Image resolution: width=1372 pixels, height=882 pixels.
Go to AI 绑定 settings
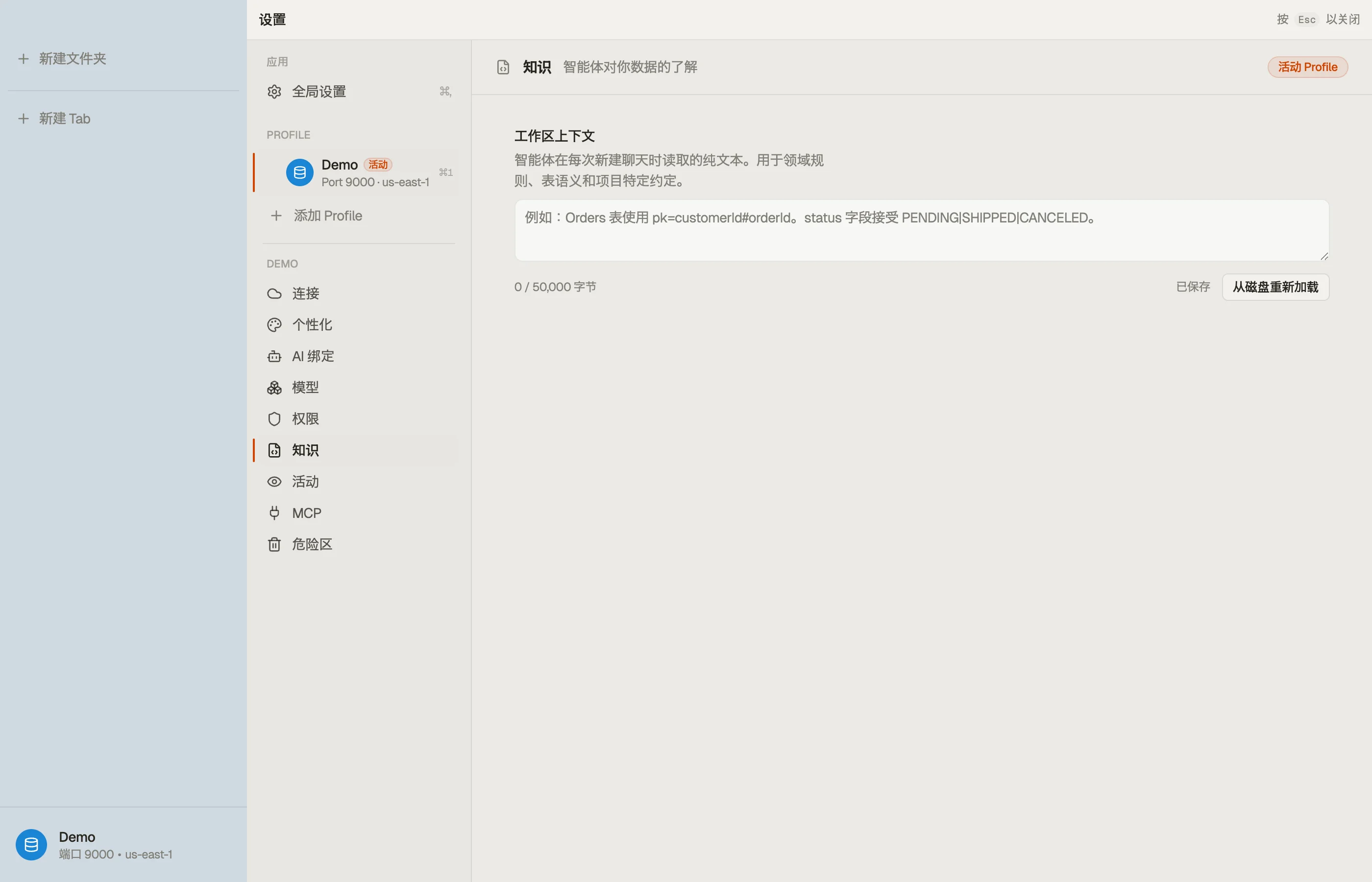[x=359, y=356]
